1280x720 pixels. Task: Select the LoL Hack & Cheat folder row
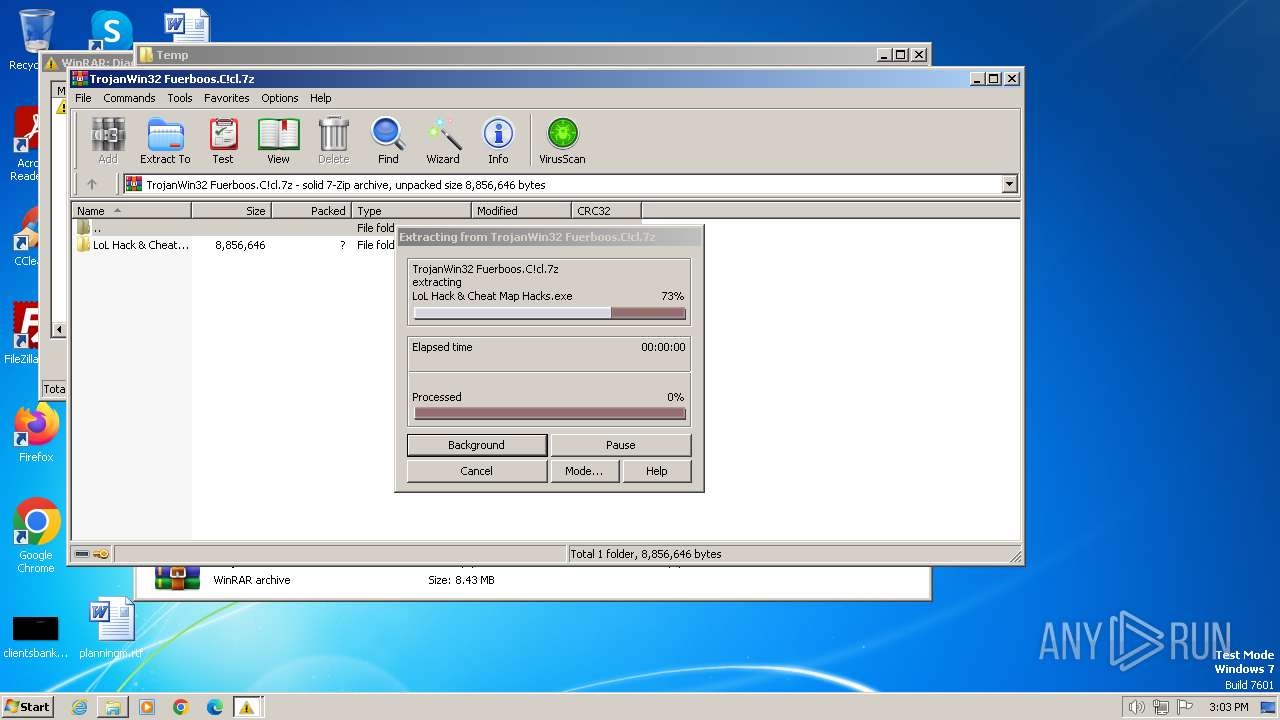[x=235, y=245]
